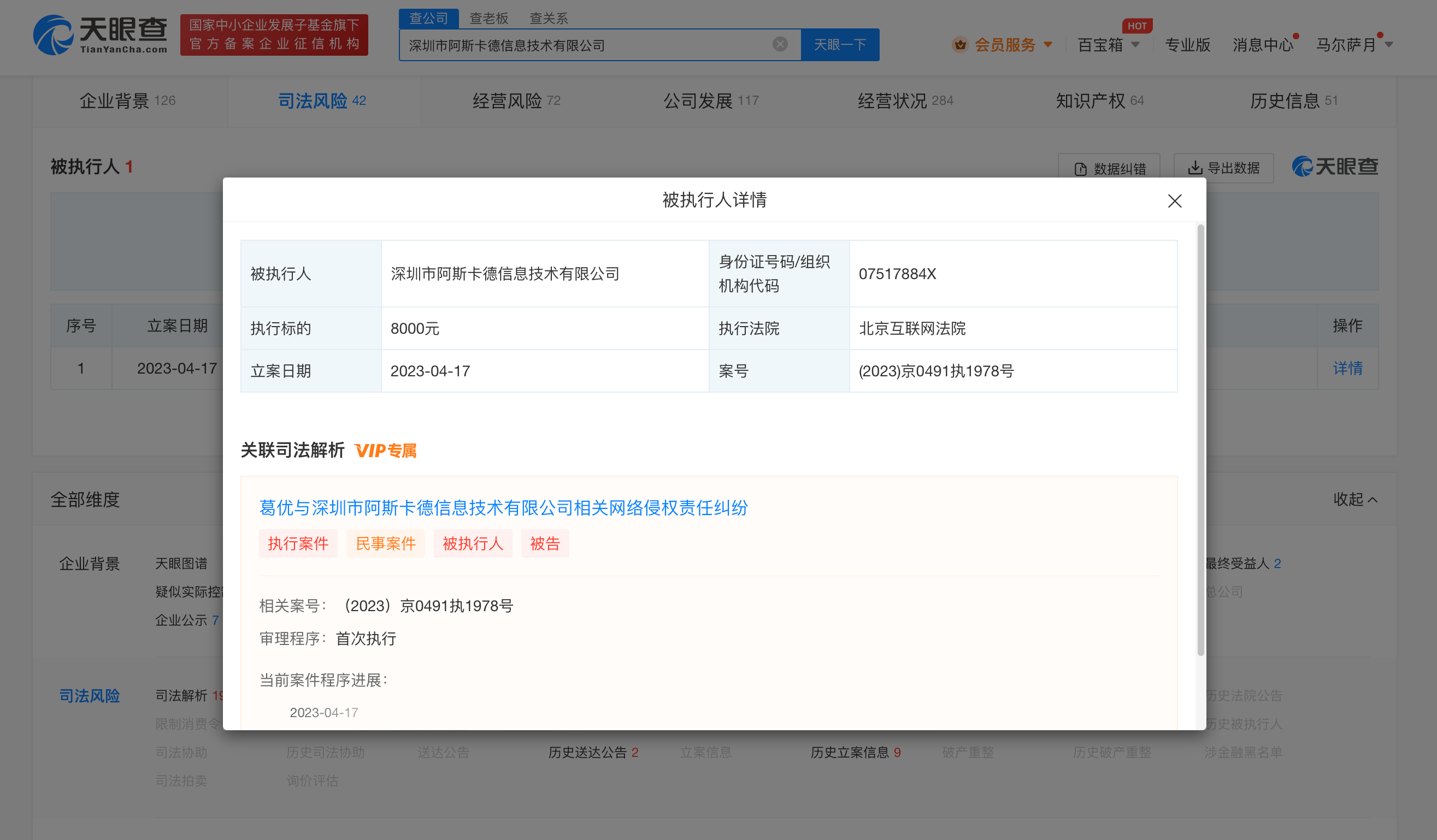The height and width of the screenshot is (840, 1437).
Task: Click the 数据纠错 button
Action: click(x=1109, y=168)
